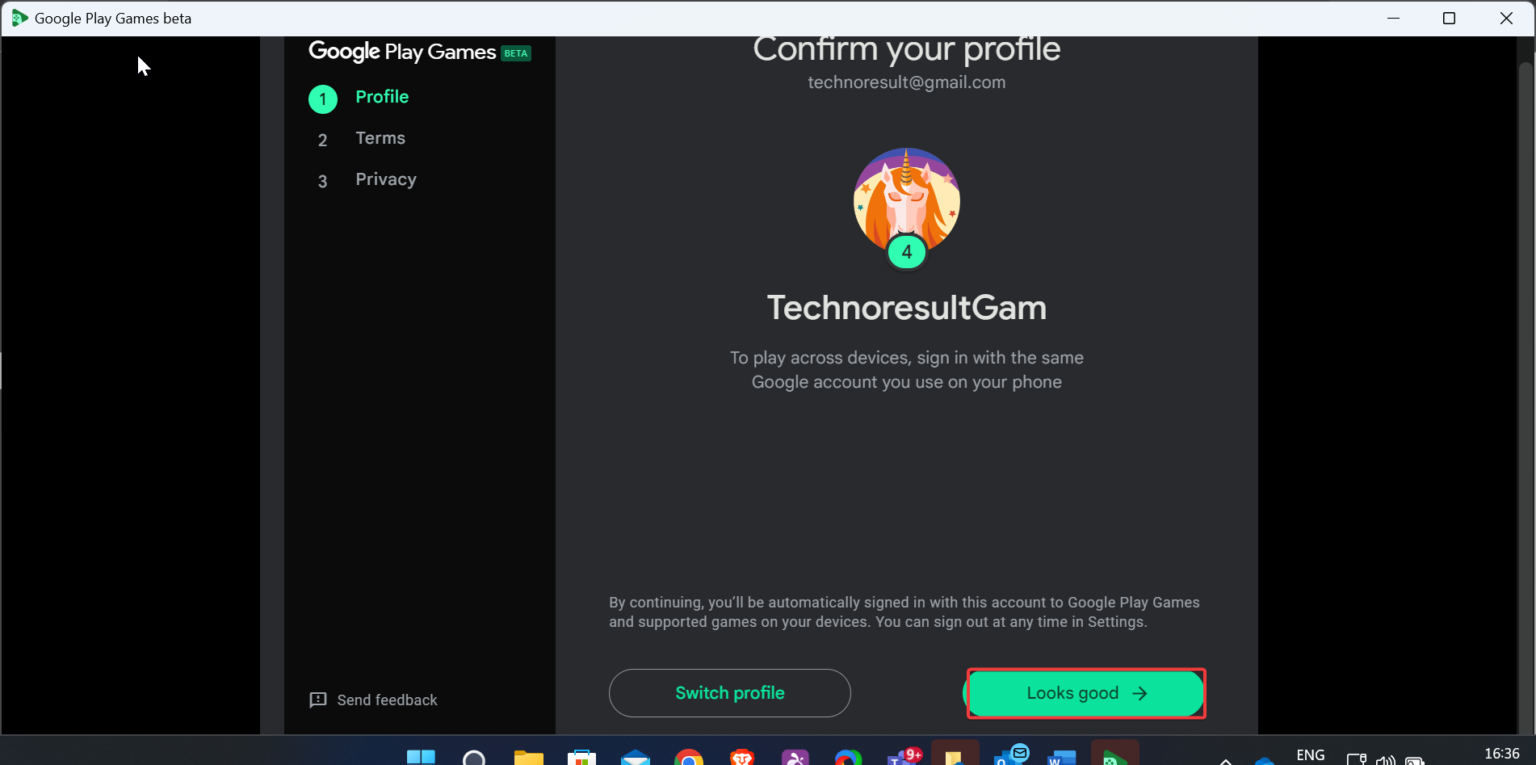
Task: Open the volume control in system tray
Action: coord(1386,757)
